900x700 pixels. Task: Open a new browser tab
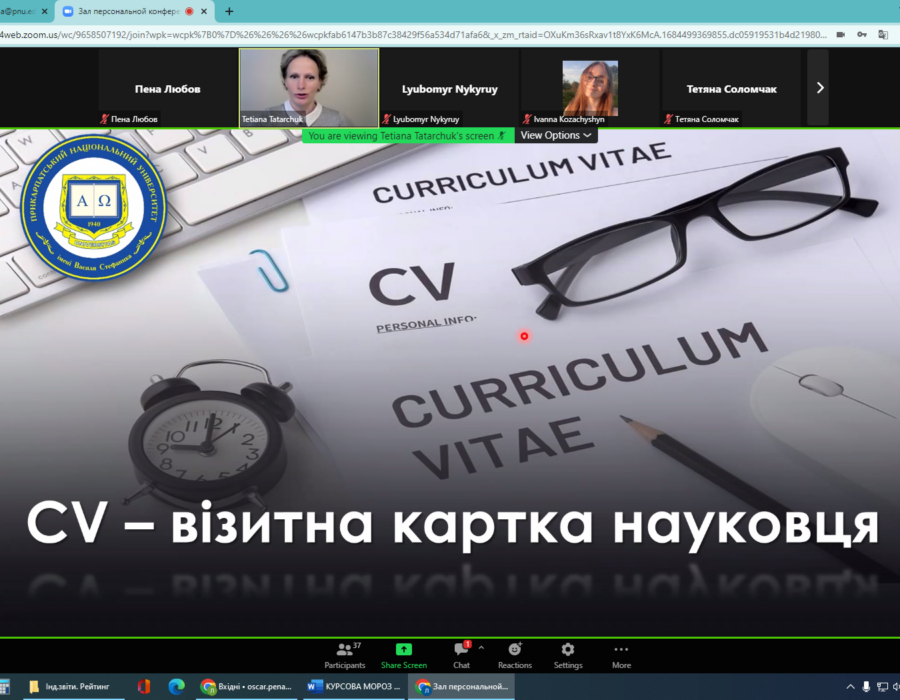point(229,11)
